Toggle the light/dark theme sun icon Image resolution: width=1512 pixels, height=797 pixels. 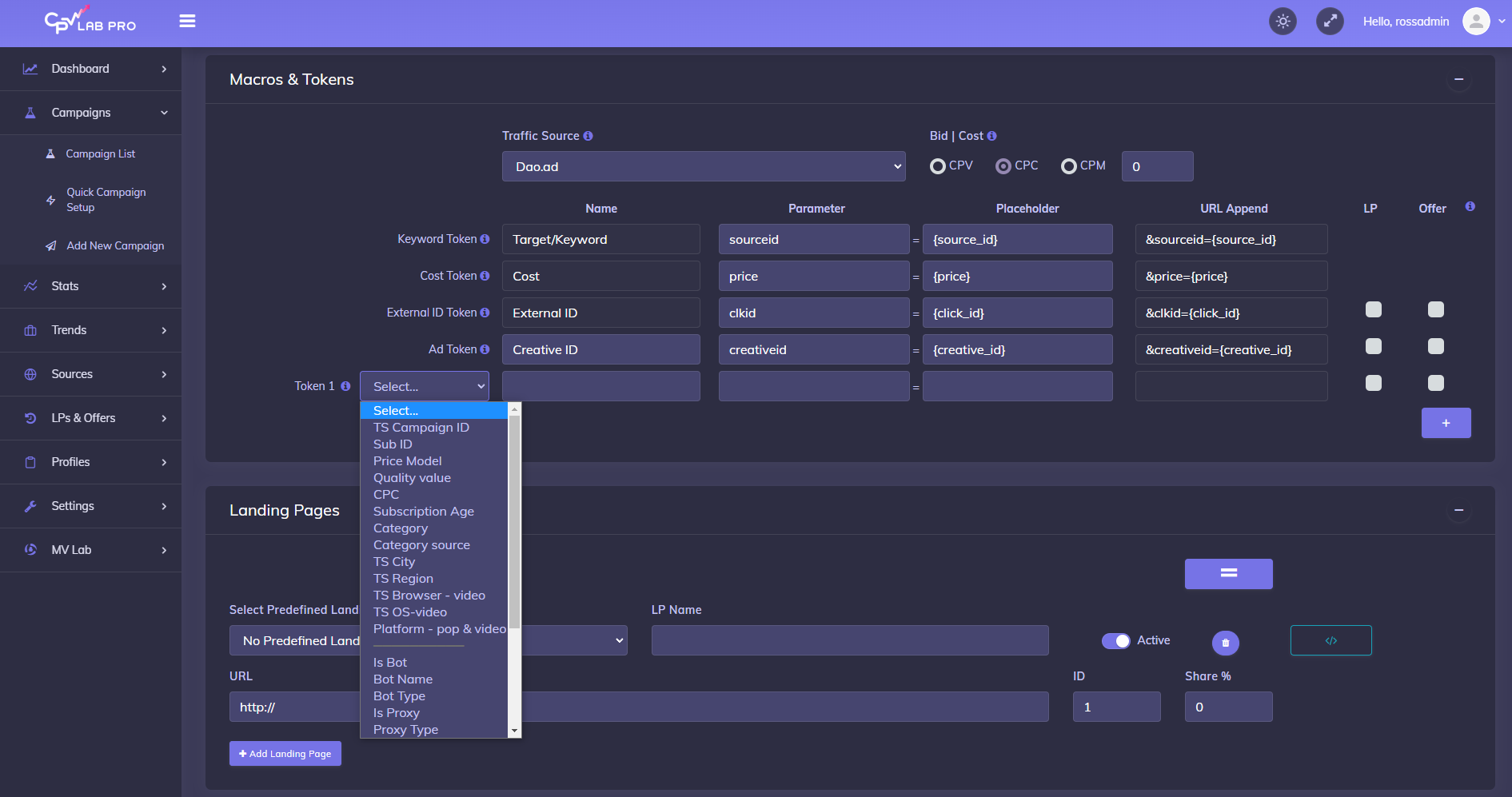1283,22
